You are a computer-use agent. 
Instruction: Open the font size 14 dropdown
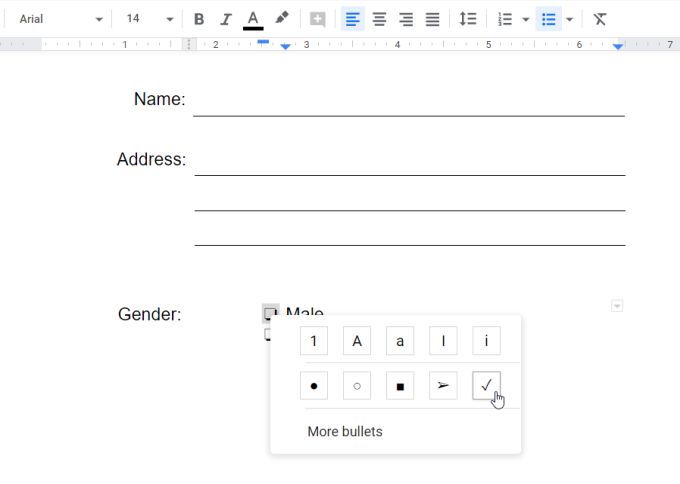(x=149, y=19)
